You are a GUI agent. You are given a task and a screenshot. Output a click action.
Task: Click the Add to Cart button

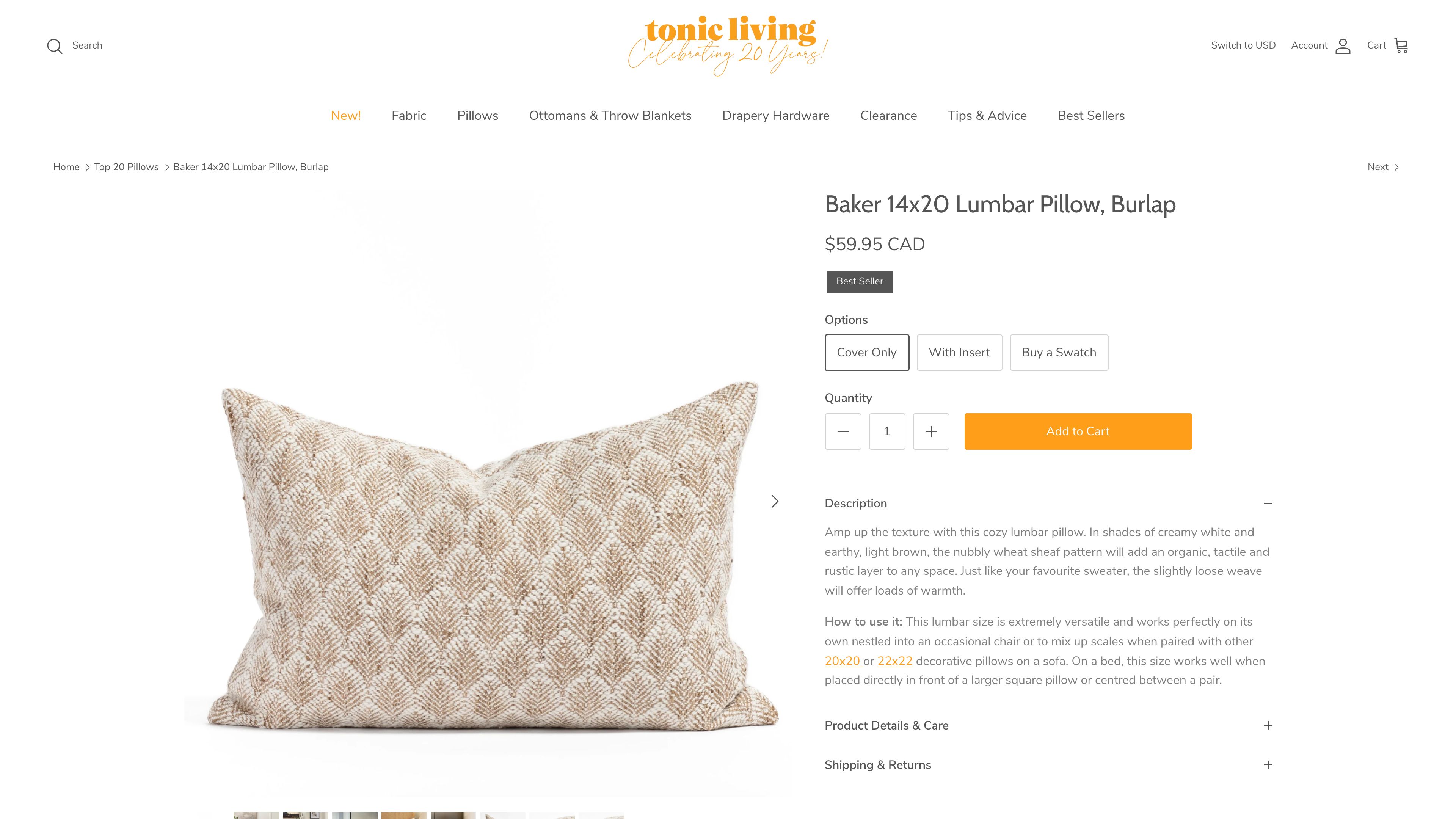pyautogui.click(x=1078, y=431)
